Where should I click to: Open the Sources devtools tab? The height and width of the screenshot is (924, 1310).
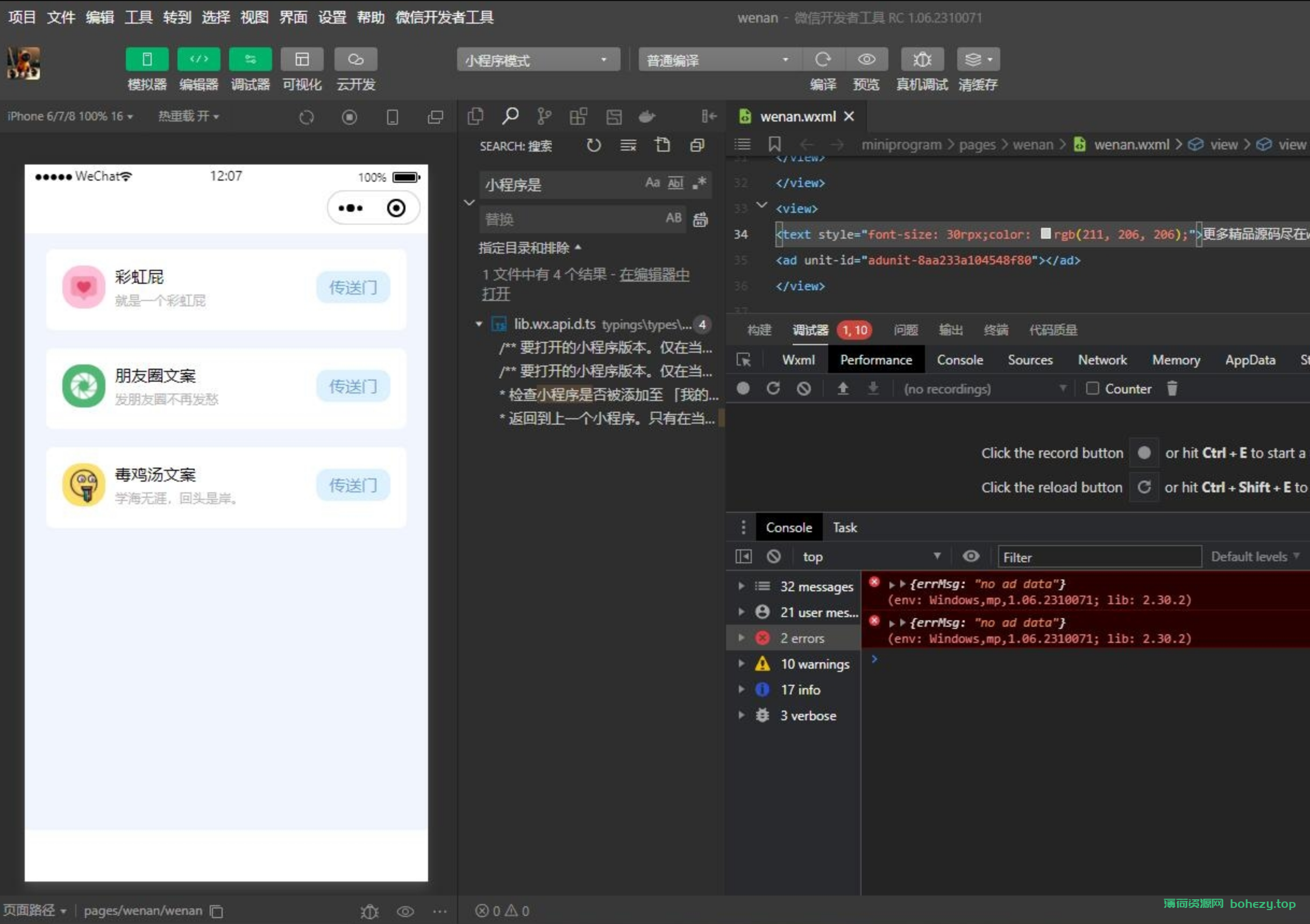[x=1030, y=360]
